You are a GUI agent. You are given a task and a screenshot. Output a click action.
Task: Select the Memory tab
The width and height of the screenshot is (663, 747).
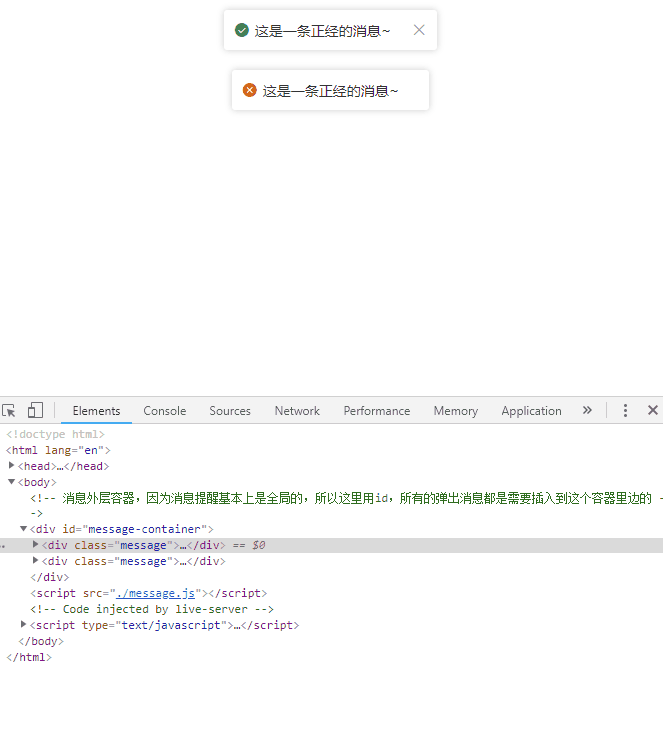(456, 411)
